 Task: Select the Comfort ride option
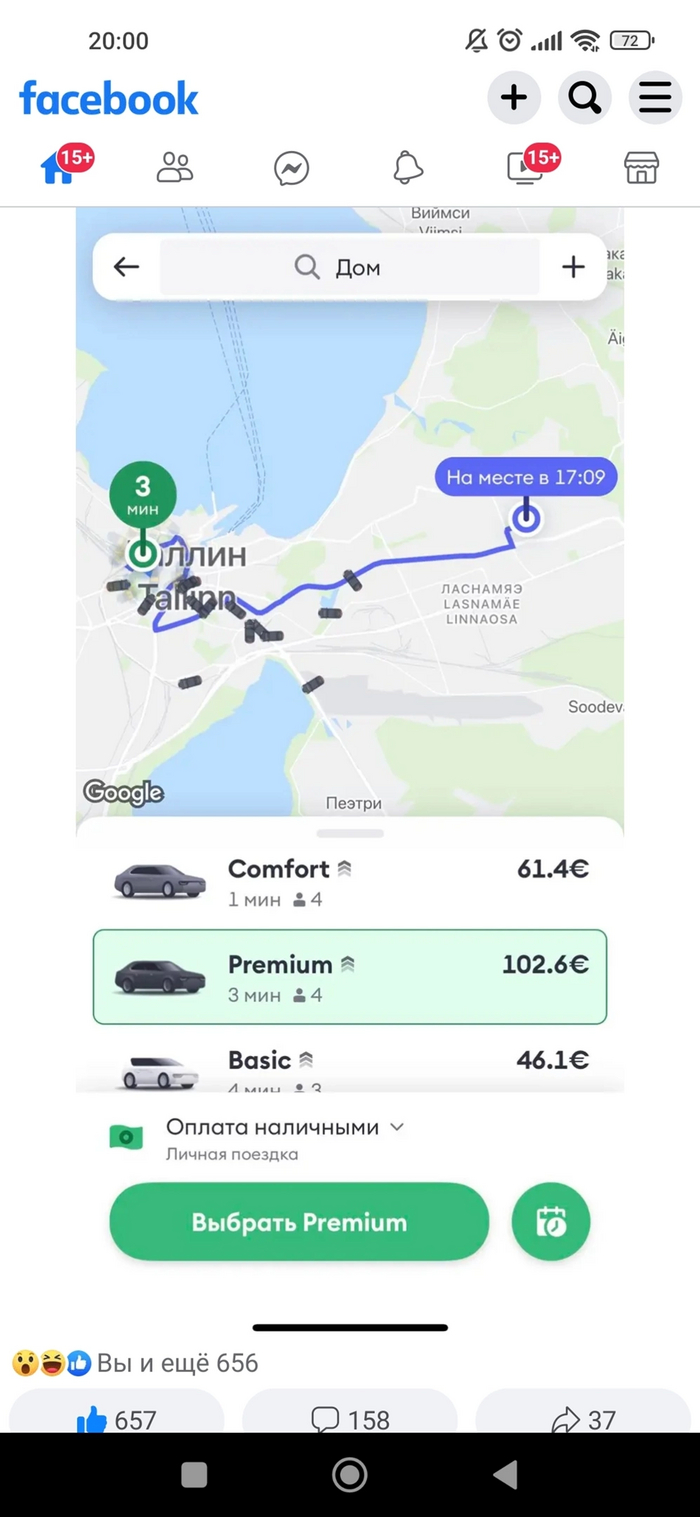tap(350, 881)
